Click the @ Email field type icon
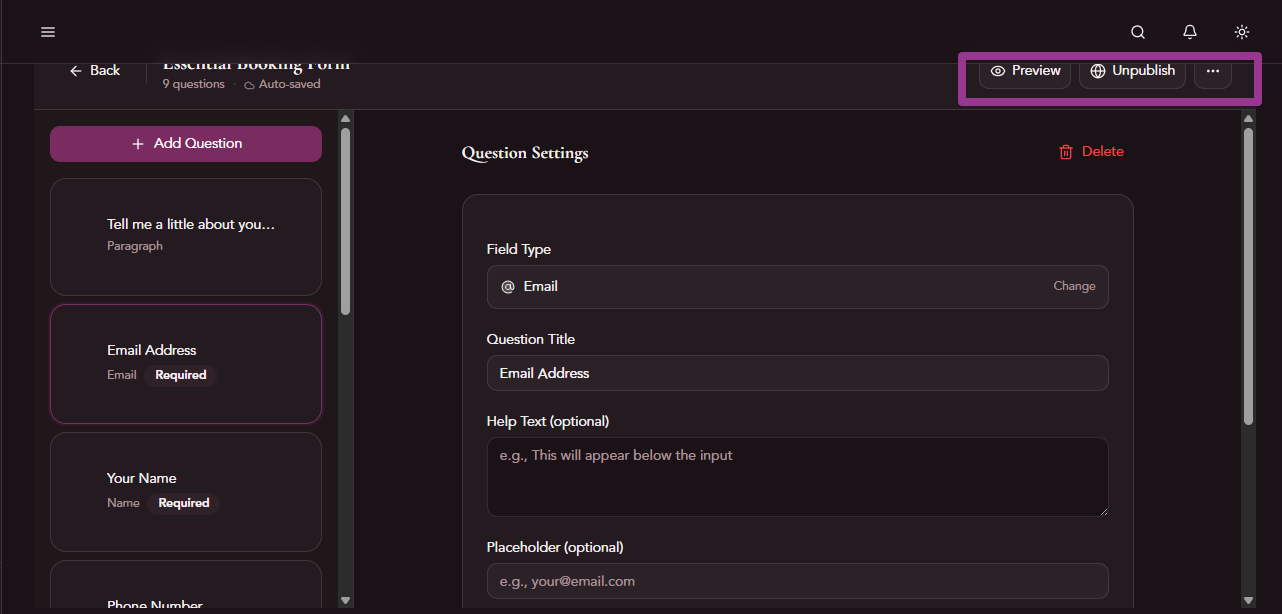Image resolution: width=1282 pixels, height=614 pixels. (x=507, y=286)
